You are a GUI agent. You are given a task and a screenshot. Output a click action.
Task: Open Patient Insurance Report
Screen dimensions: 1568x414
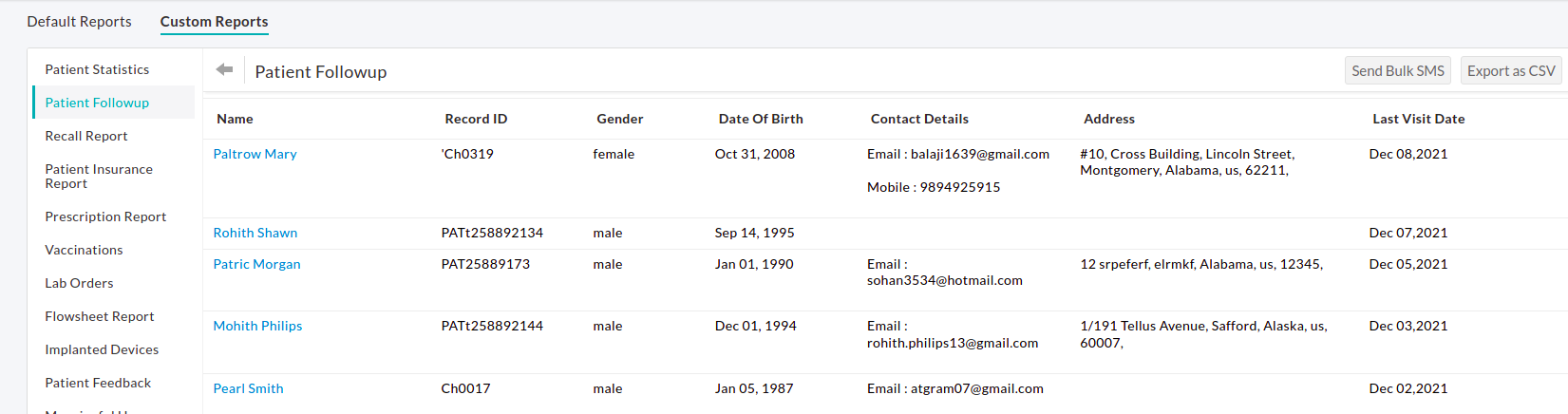pyautogui.click(x=99, y=177)
